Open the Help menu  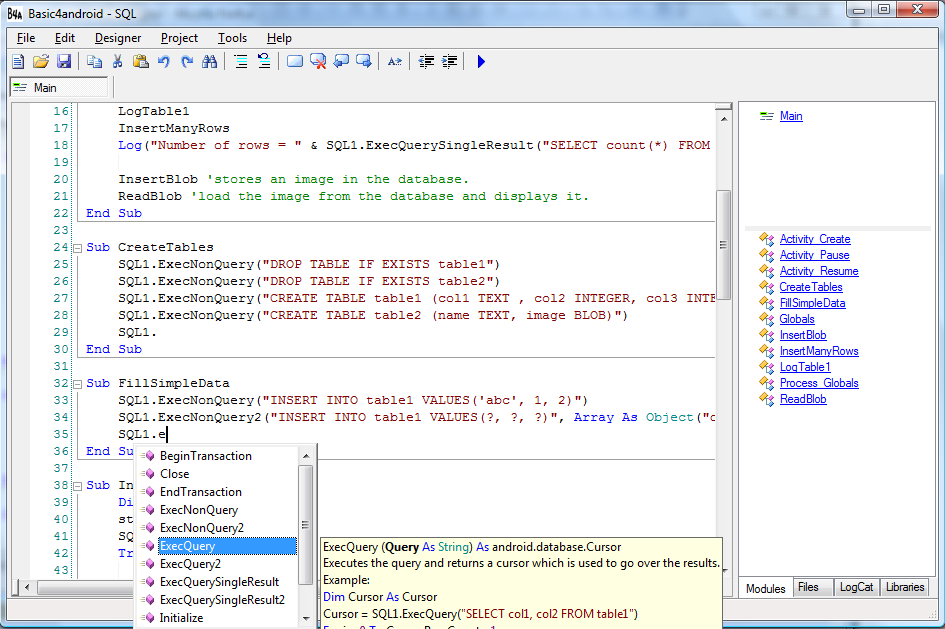(279, 38)
